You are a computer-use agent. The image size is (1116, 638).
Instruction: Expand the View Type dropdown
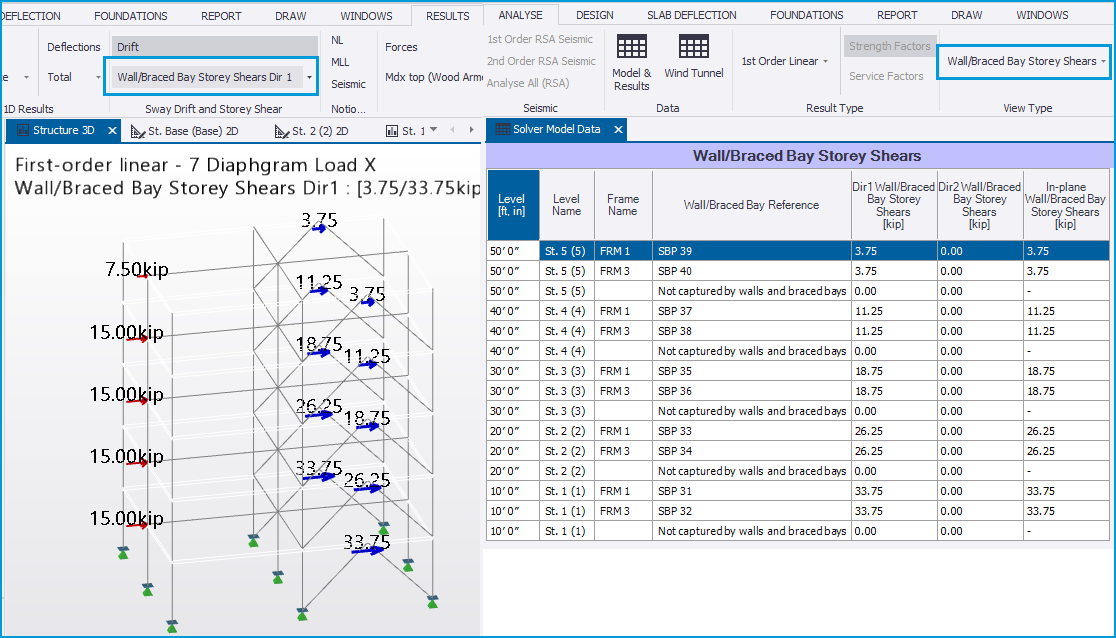click(x=1103, y=61)
